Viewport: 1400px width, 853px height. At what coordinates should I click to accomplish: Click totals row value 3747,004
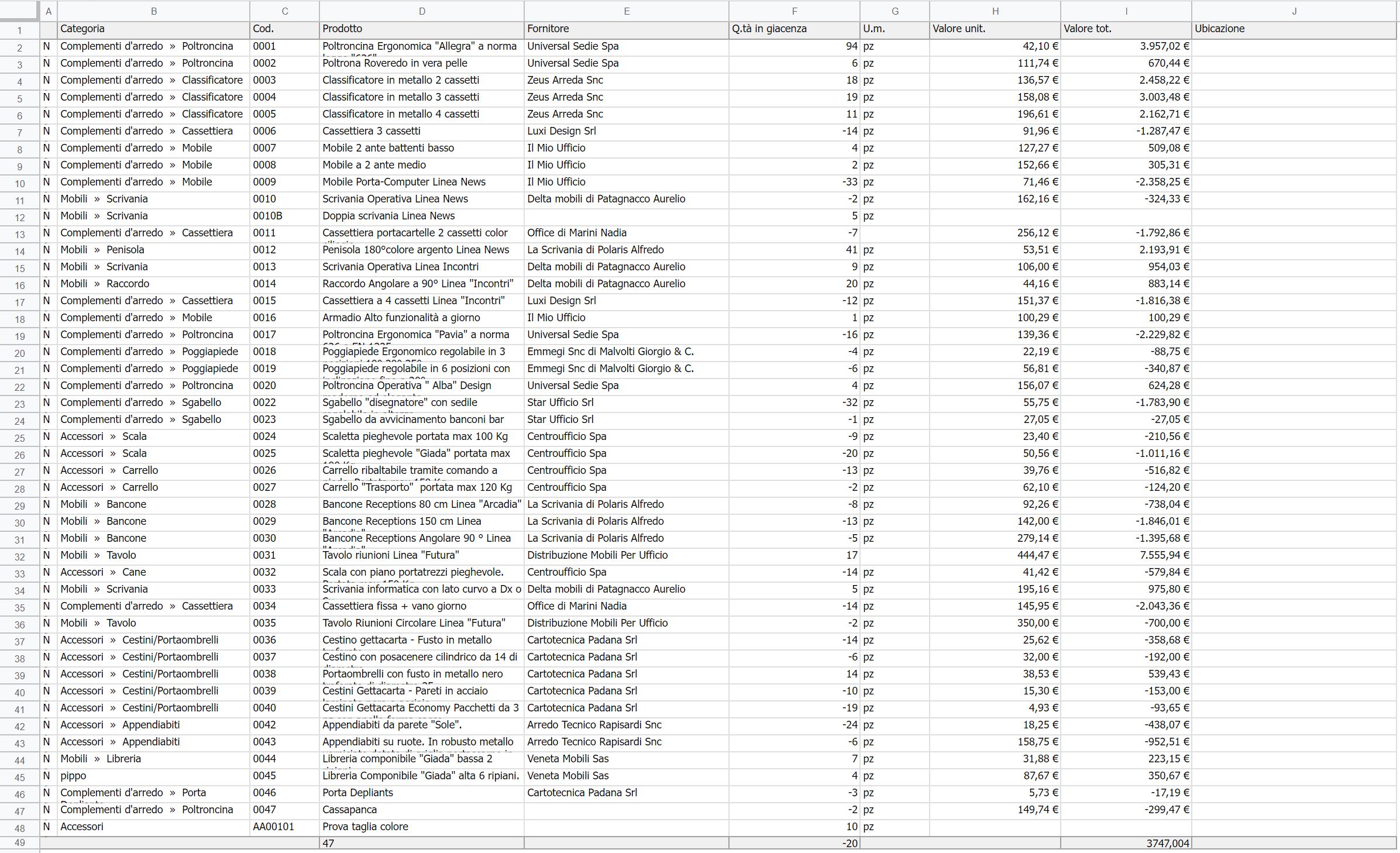tap(1126, 844)
